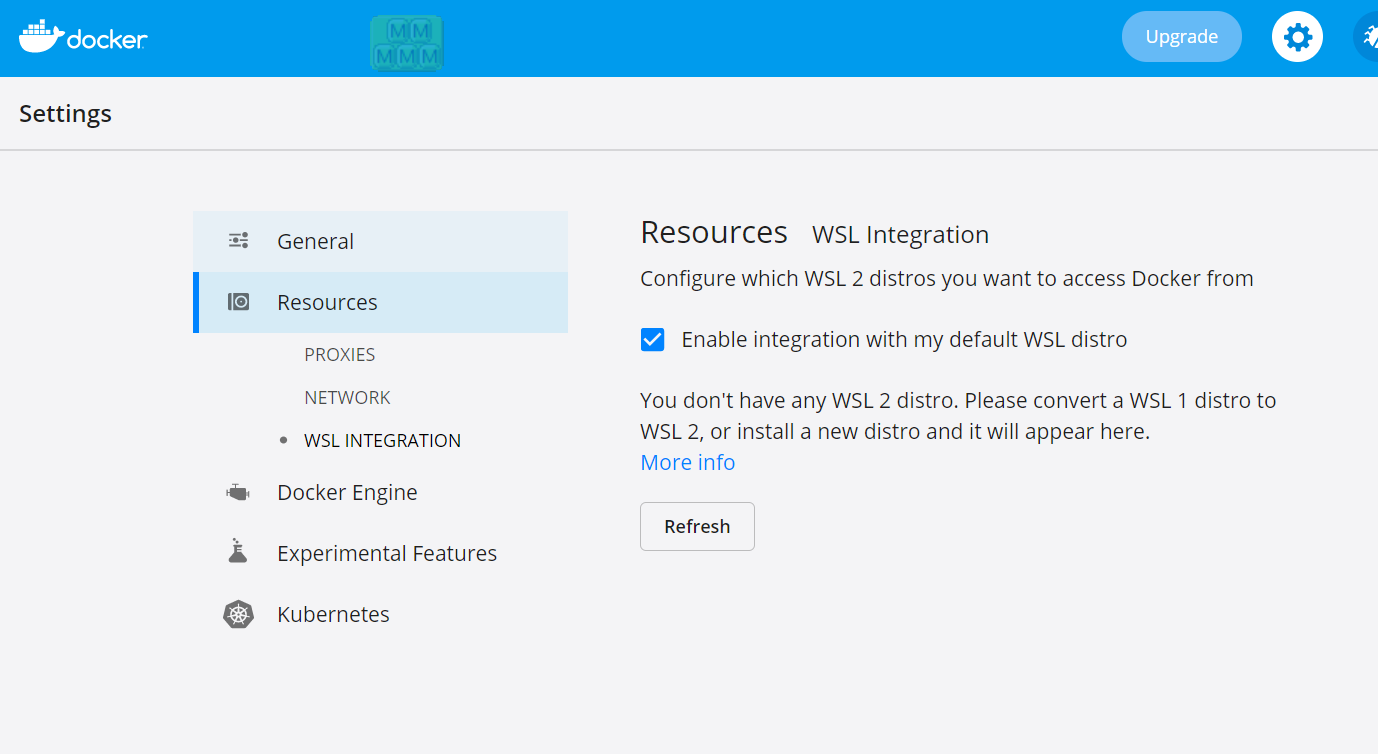1378x754 pixels.
Task: Click the Docker whale logo
Action: (x=83, y=36)
